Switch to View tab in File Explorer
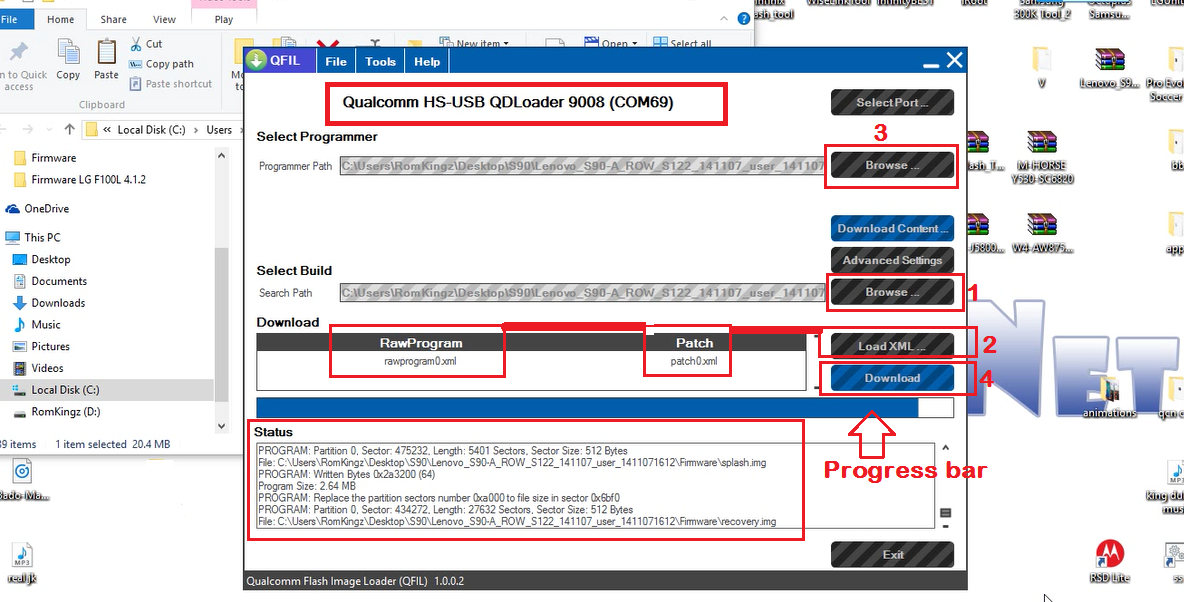This screenshot has width=1184, height=602. (164, 20)
